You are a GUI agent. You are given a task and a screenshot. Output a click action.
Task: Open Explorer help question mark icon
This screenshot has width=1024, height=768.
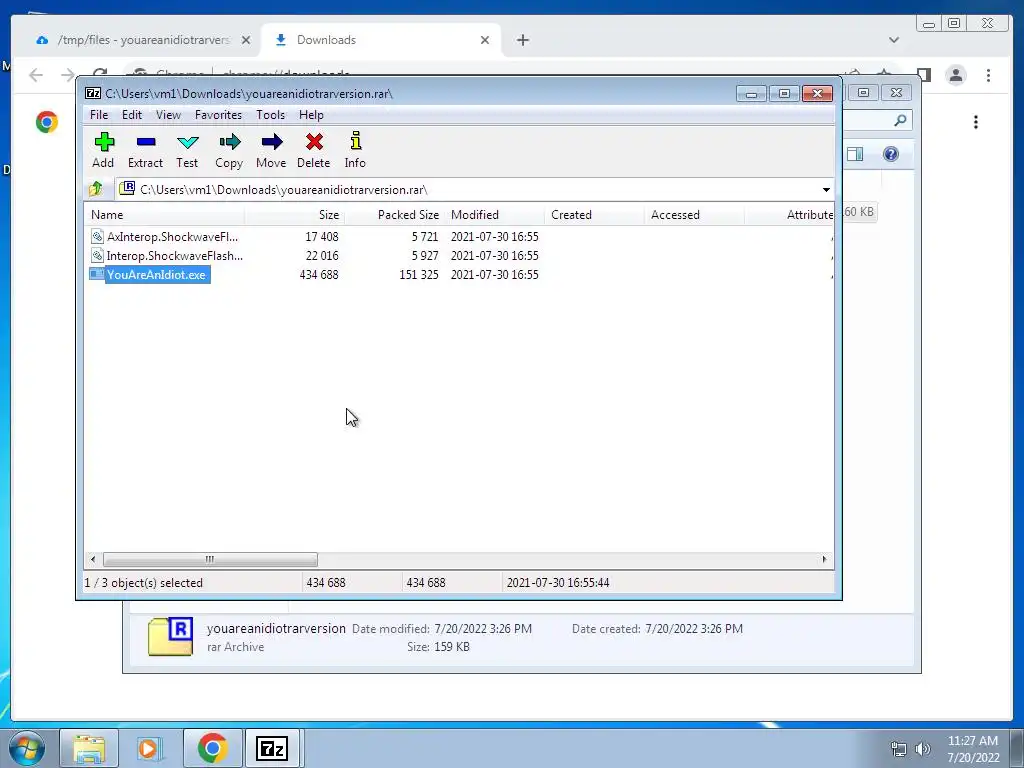pyautogui.click(x=891, y=154)
